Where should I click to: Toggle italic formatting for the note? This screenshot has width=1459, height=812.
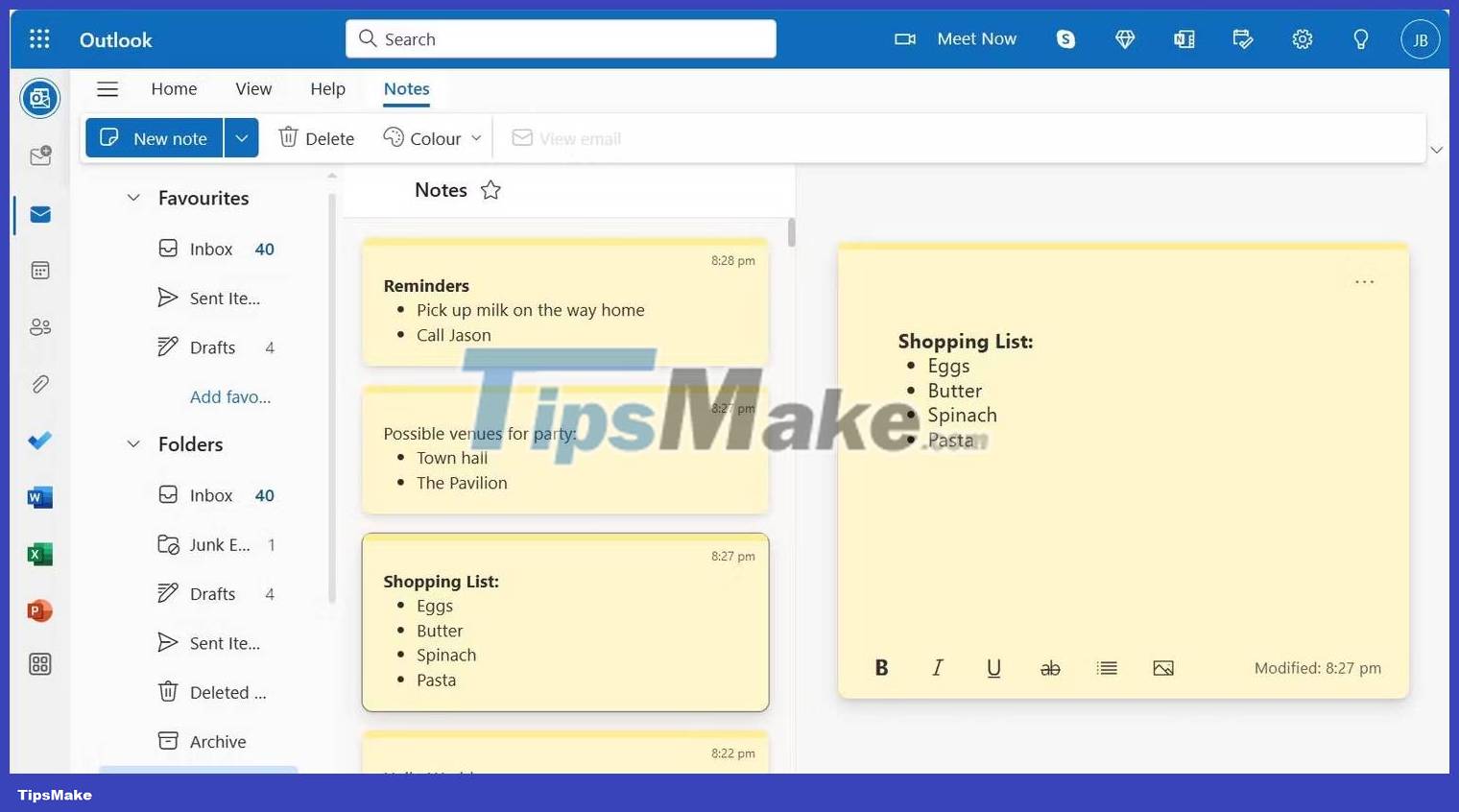(x=938, y=667)
